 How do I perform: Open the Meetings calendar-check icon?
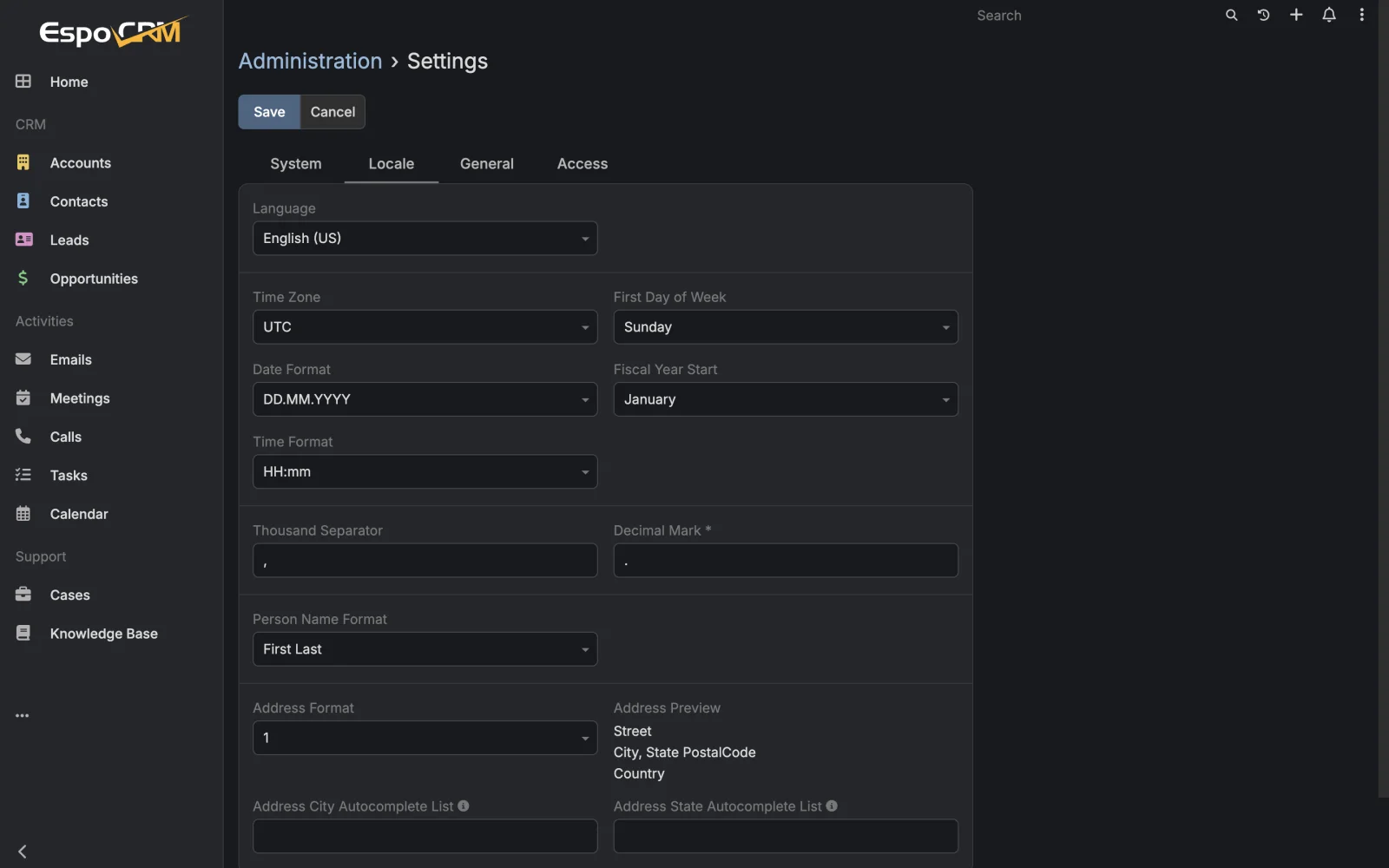(x=23, y=398)
